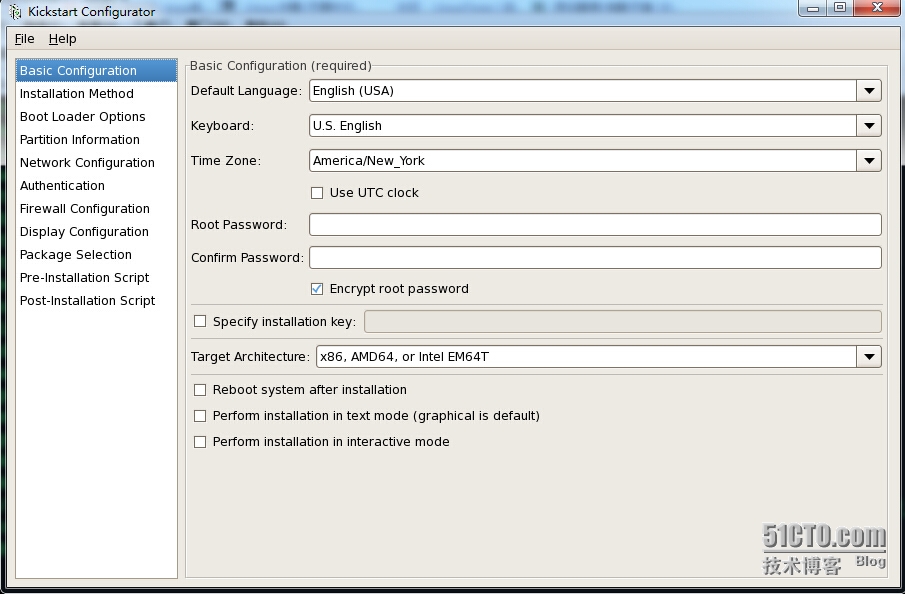Go to Boot Loader Options
Viewport: 905px width, 594px height.
(96, 117)
